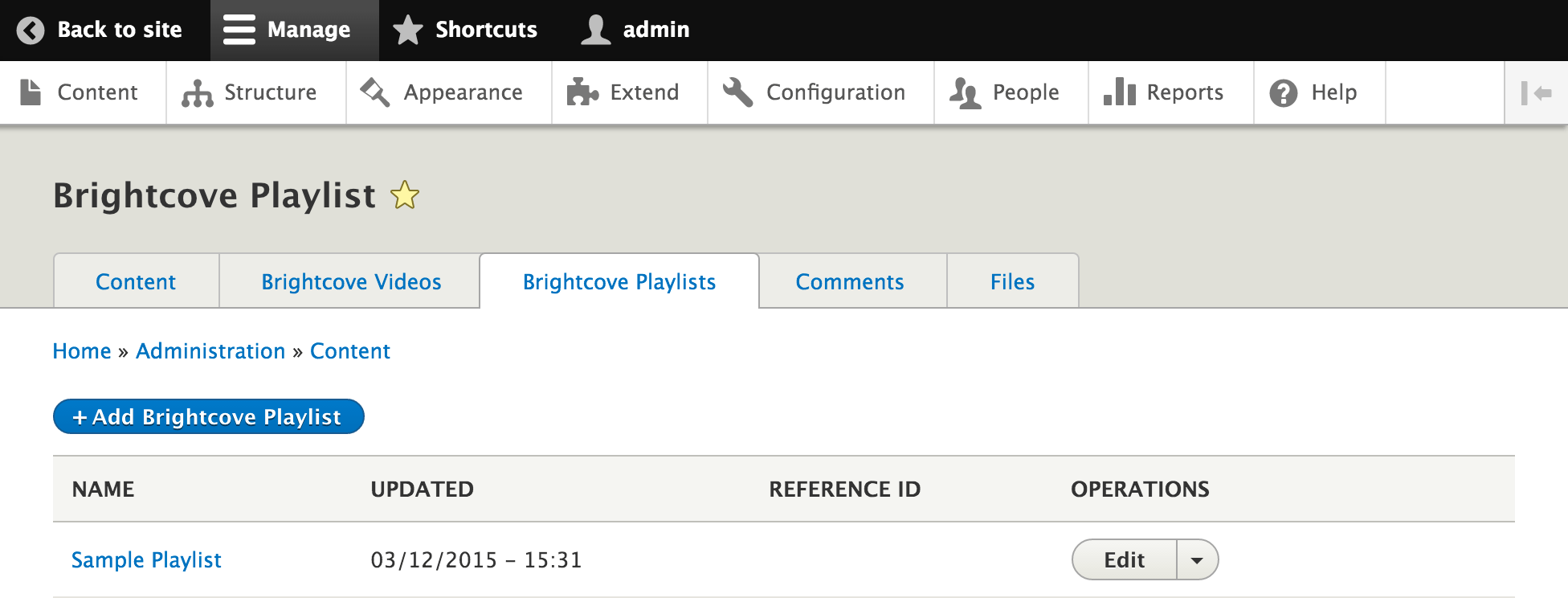Click the Shortcuts star icon in toolbar
Viewport: 1568px width, 598px height.
[408, 31]
